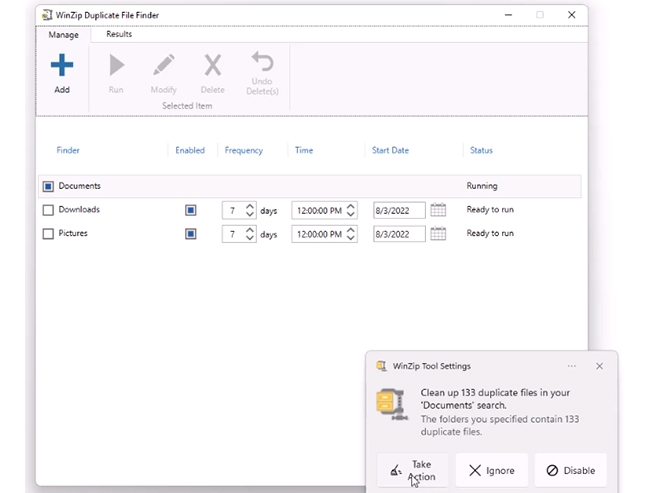The height and width of the screenshot is (493, 646).
Task: Open notification more options ellipsis
Action: (572, 366)
